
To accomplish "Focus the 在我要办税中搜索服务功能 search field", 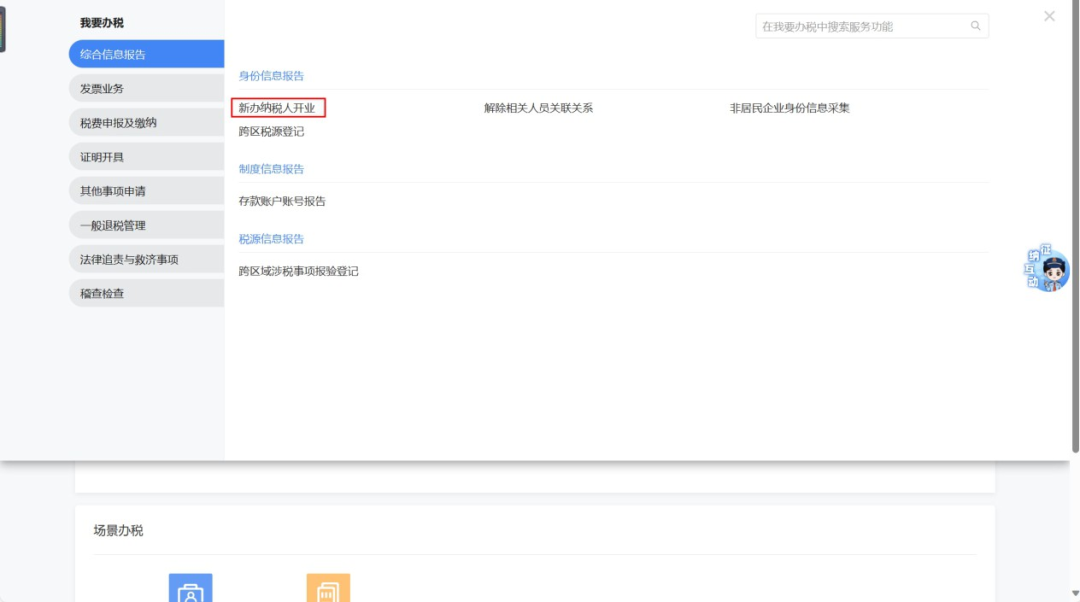I will coord(871,26).
